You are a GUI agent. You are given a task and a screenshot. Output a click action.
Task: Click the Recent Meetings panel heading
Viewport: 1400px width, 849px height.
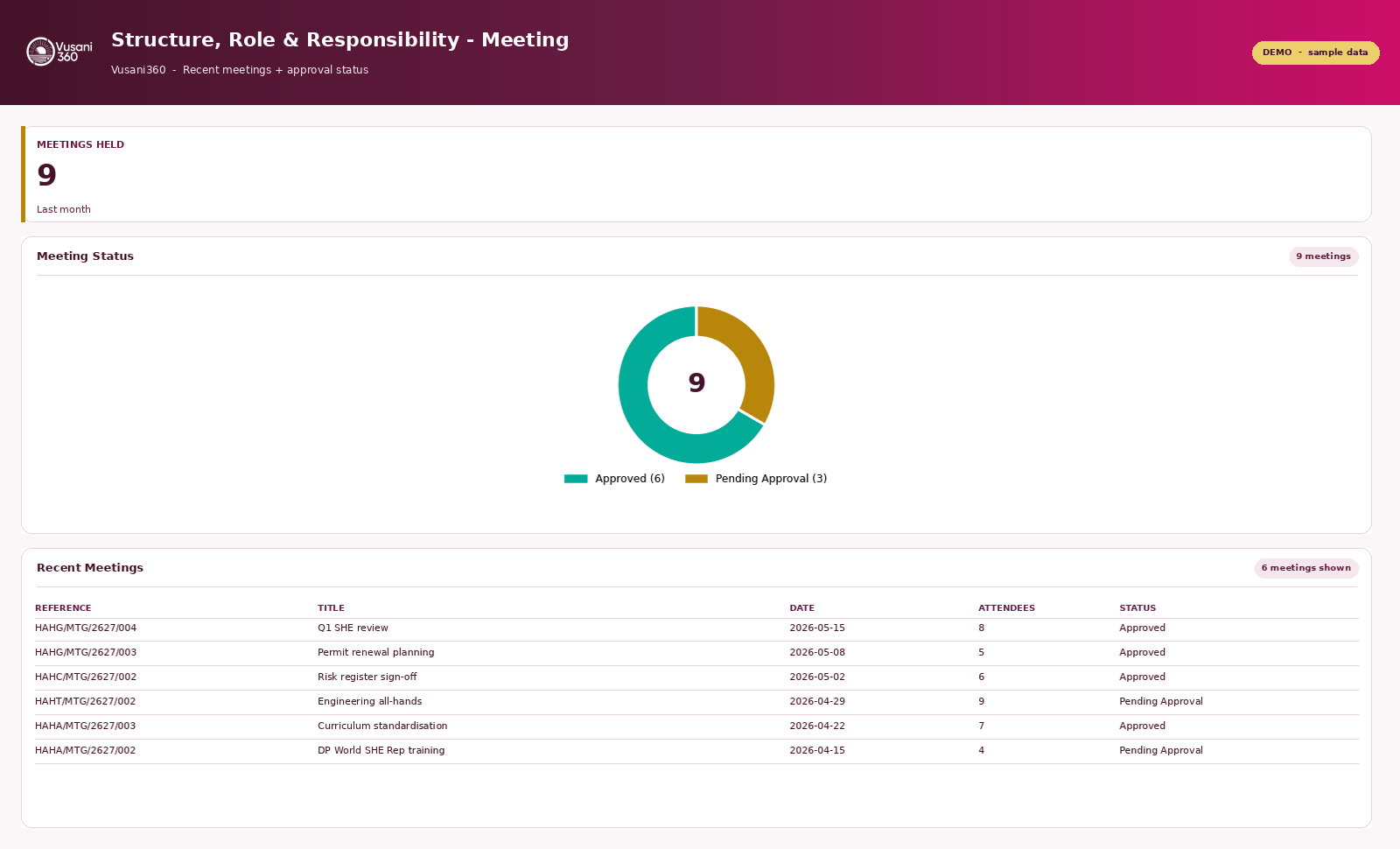90,568
